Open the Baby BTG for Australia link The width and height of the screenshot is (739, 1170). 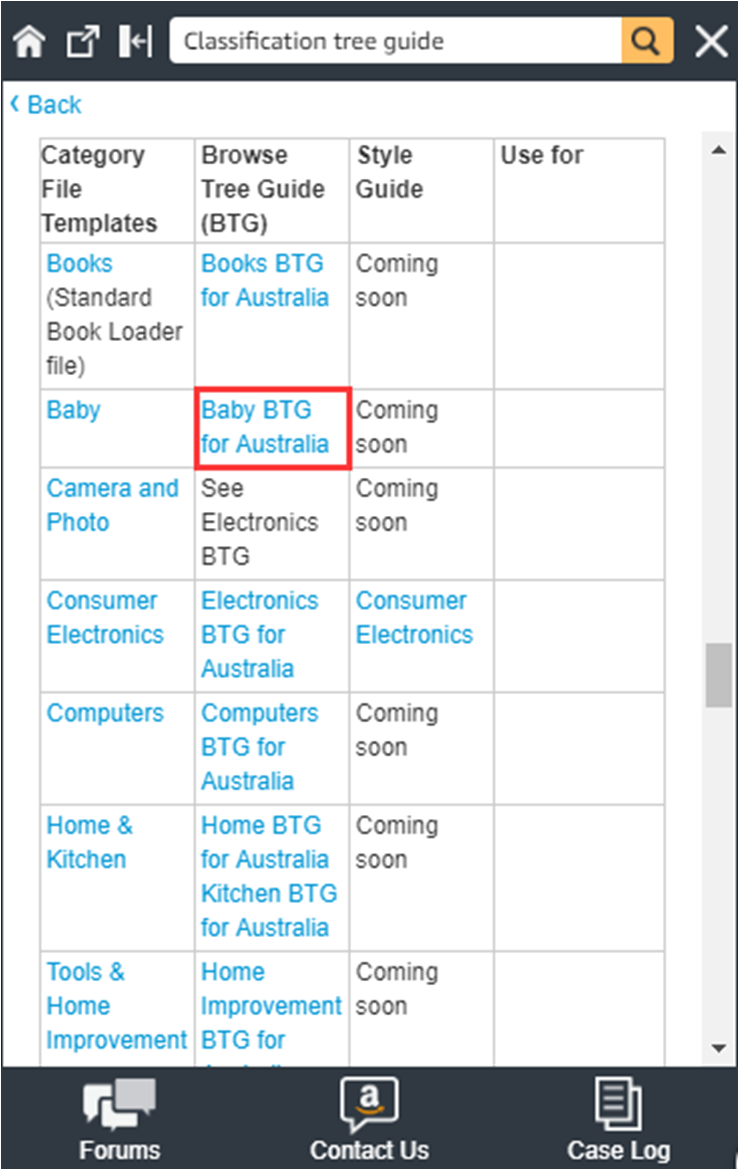point(265,427)
